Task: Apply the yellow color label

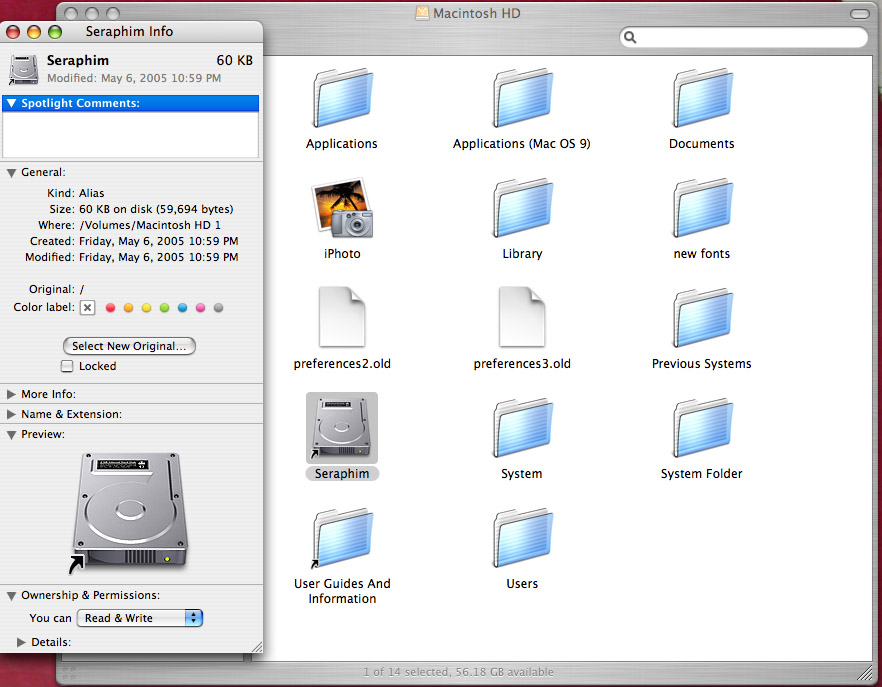Action: (146, 308)
